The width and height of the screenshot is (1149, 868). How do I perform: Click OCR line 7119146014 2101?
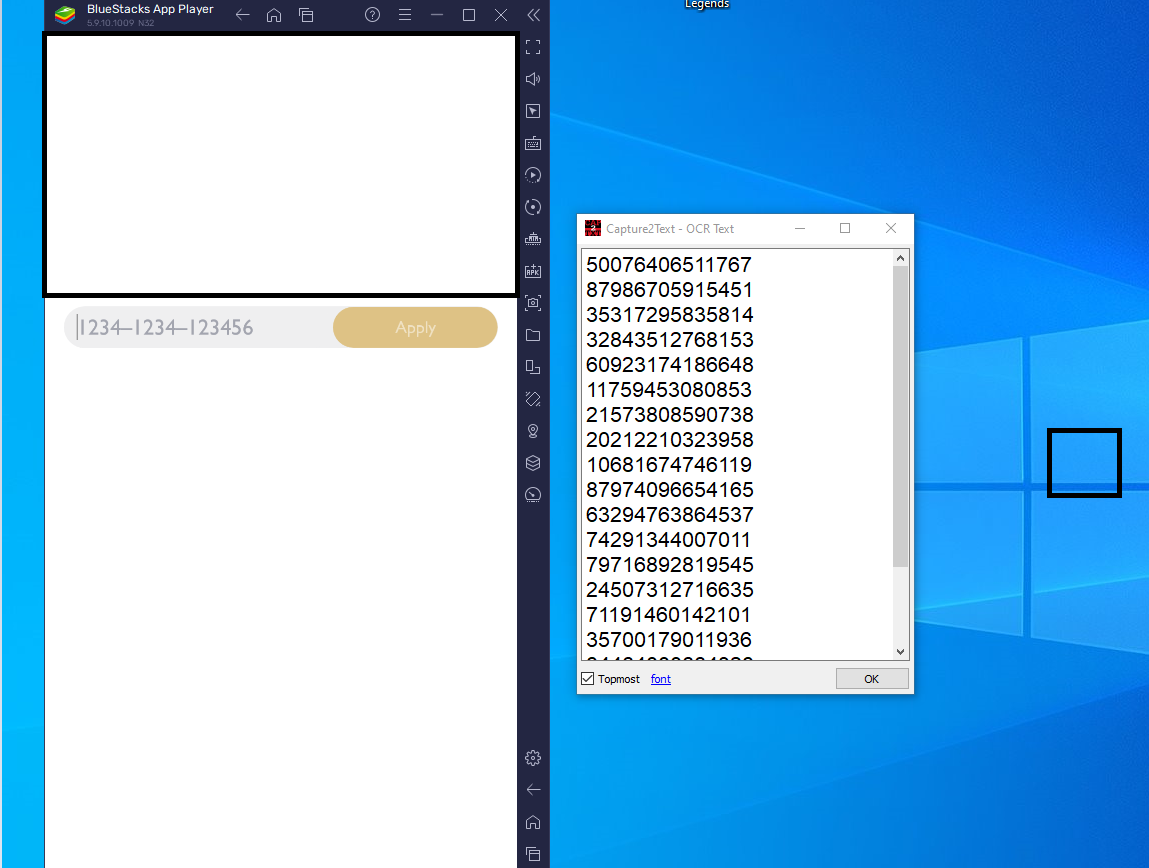coord(668,614)
